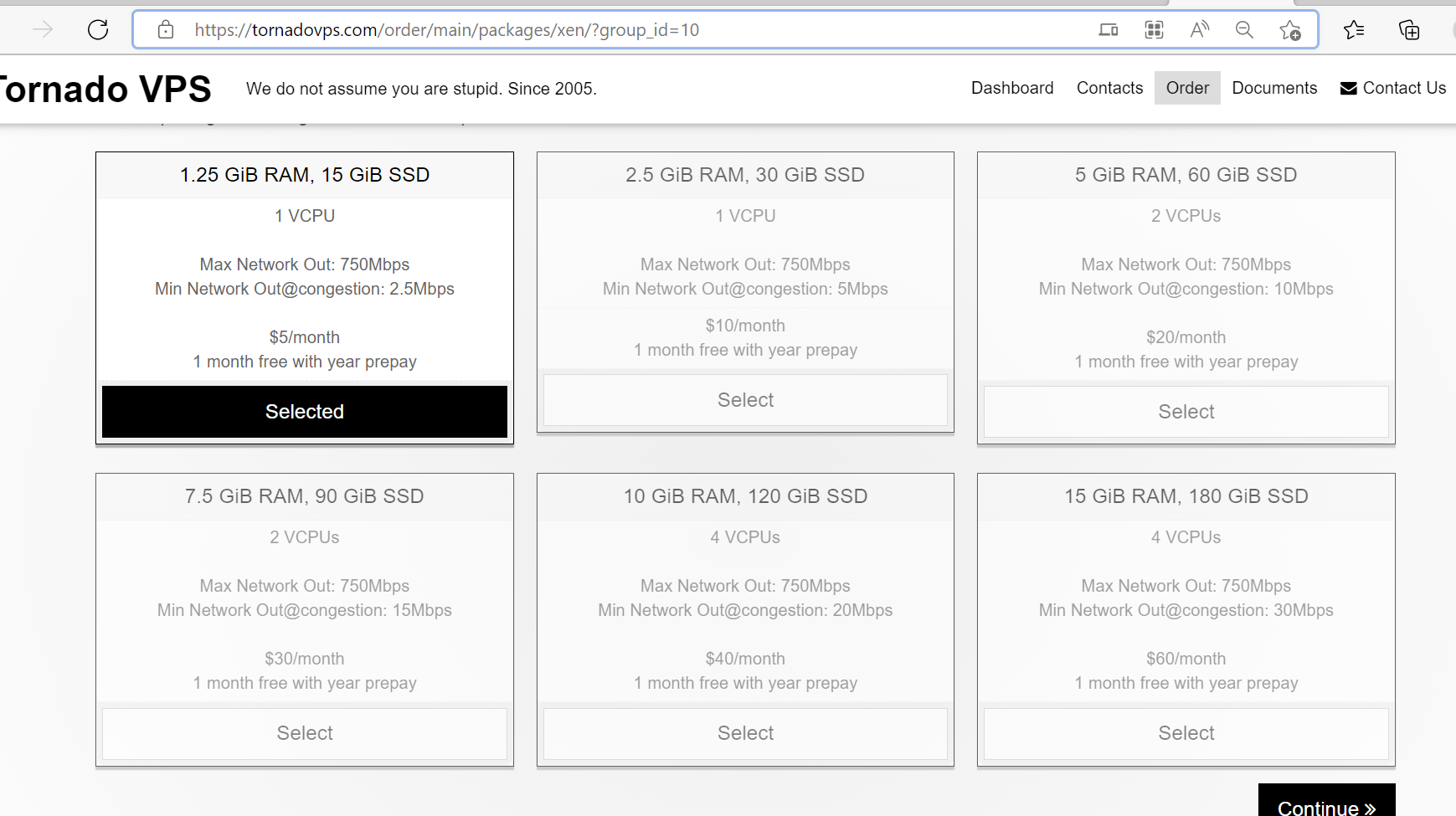Open the Documents menu item

[x=1274, y=88]
